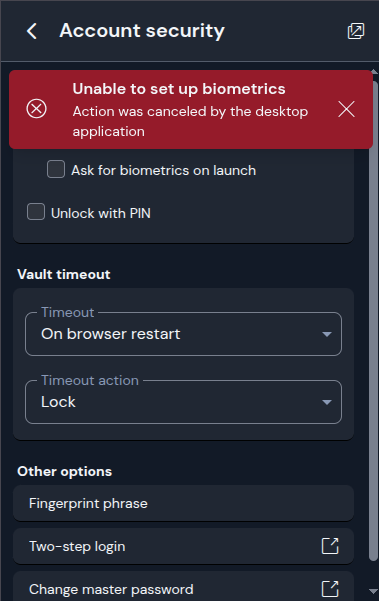Enable Ask for biometrics on launch checkbox

tap(56, 169)
